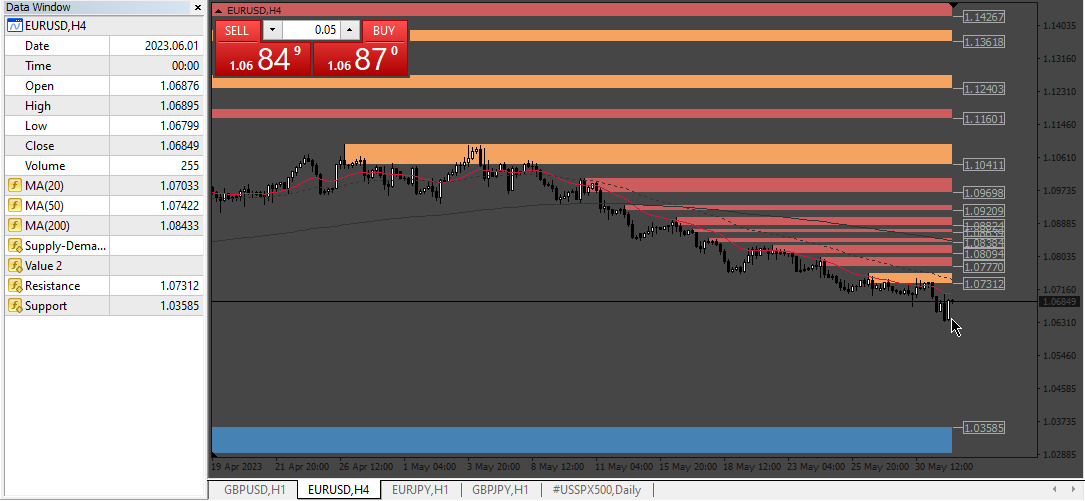The height and width of the screenshot is (501, 1085).
Task: Click the Value 2 indicator icon
Action: 15,266
